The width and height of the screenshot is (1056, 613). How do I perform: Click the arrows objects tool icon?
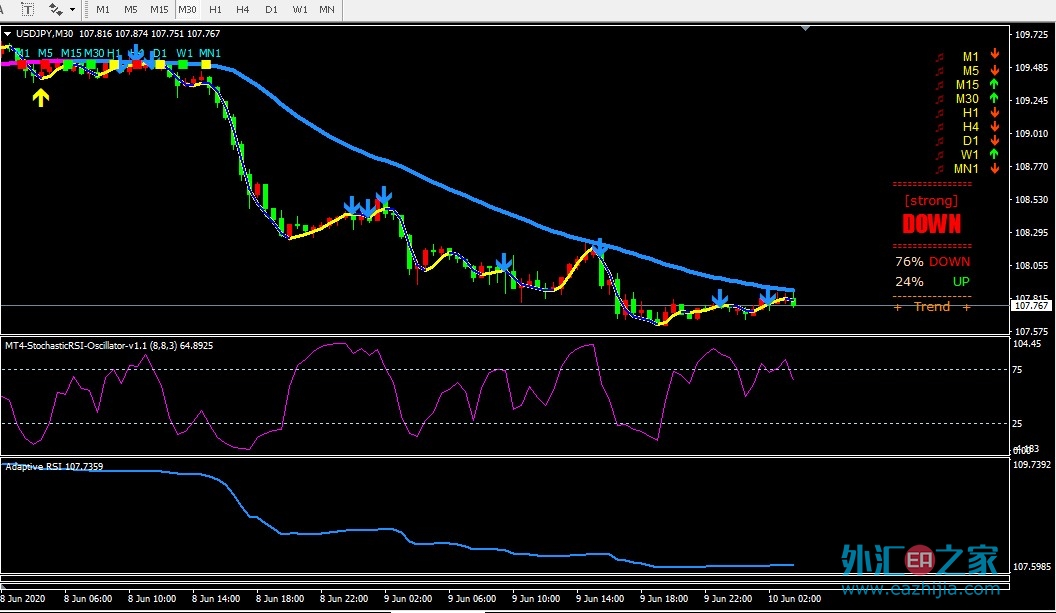[x=55, y=9]
